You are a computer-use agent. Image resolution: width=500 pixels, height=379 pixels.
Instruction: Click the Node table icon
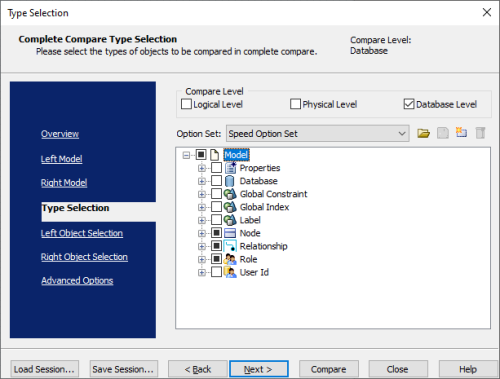tap(230, 233)
